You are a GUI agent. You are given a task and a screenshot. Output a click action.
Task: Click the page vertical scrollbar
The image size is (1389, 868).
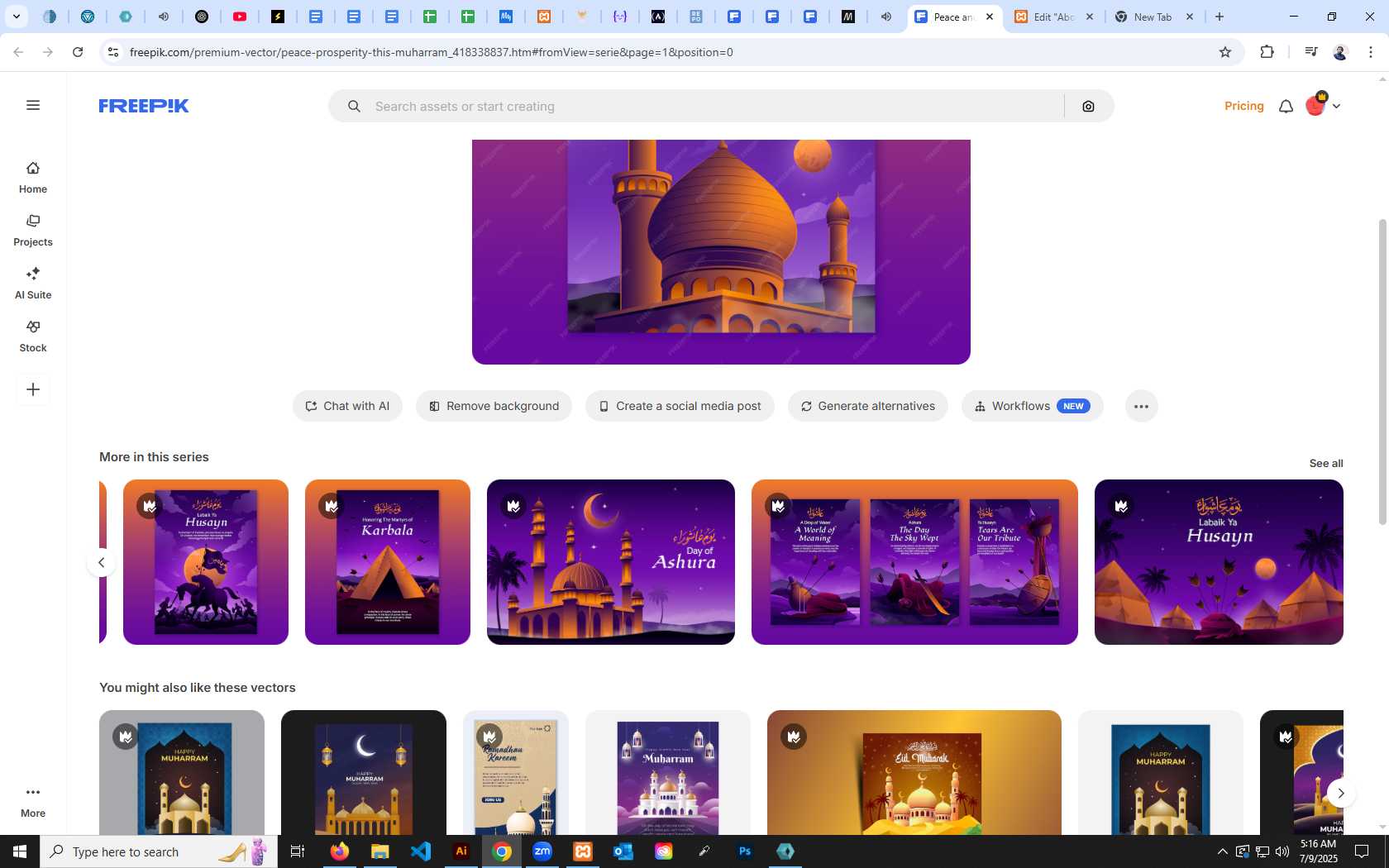point(1382,372)
